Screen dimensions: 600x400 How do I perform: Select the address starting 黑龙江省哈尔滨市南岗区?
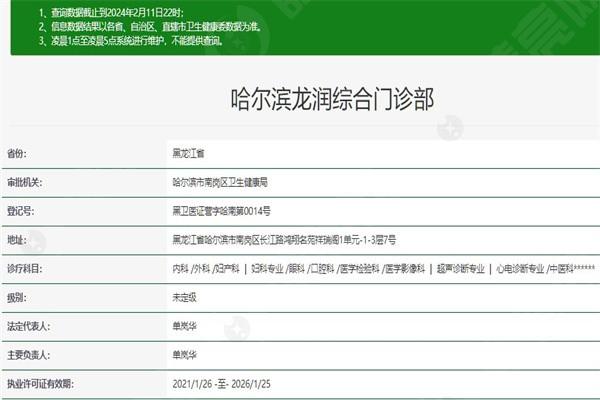pyautogui.click(x=284, y=240)
